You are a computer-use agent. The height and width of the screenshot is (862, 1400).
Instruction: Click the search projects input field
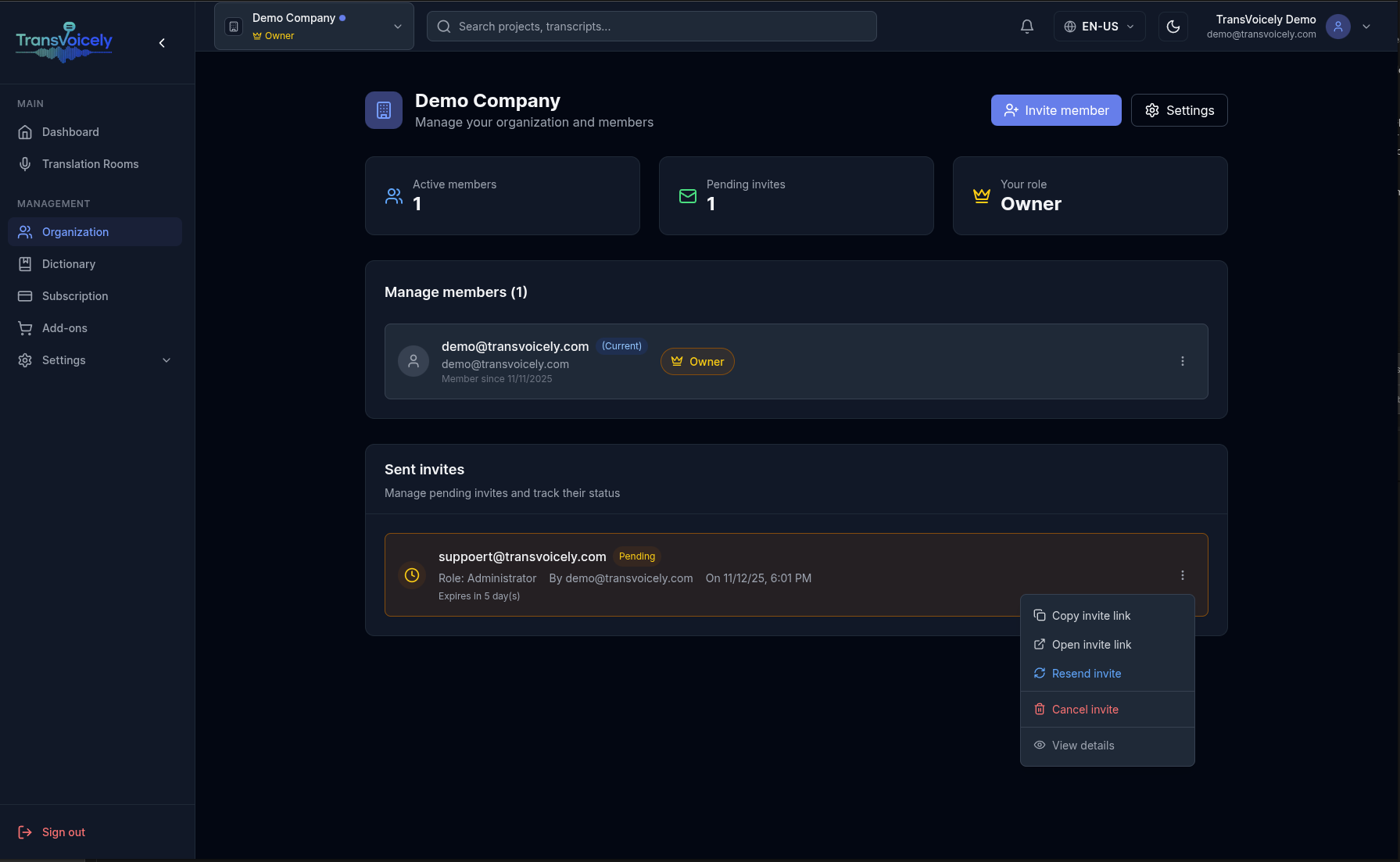651,26
